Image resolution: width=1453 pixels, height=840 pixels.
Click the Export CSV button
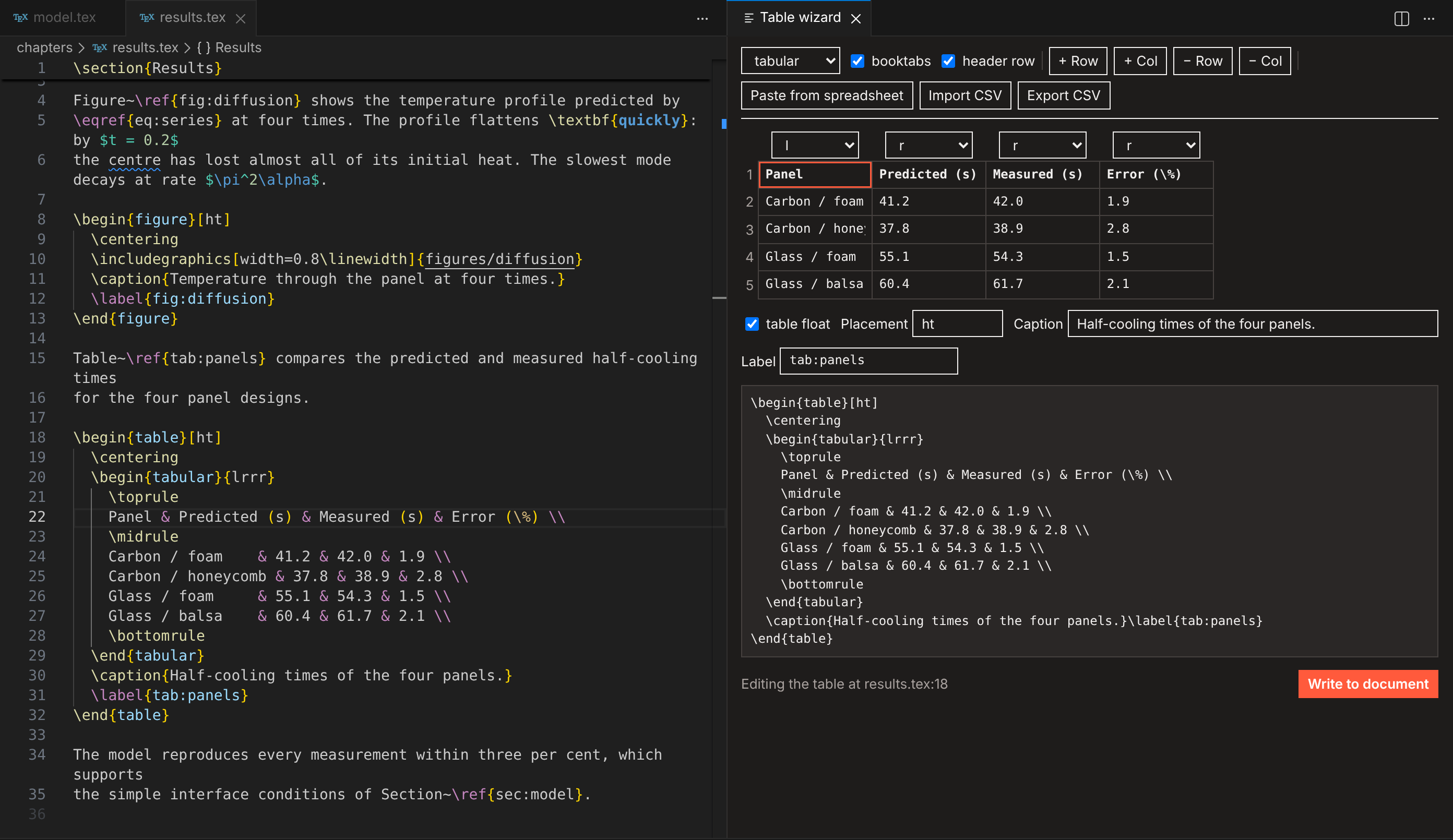pyautogui.click(x=1063, y=95)
